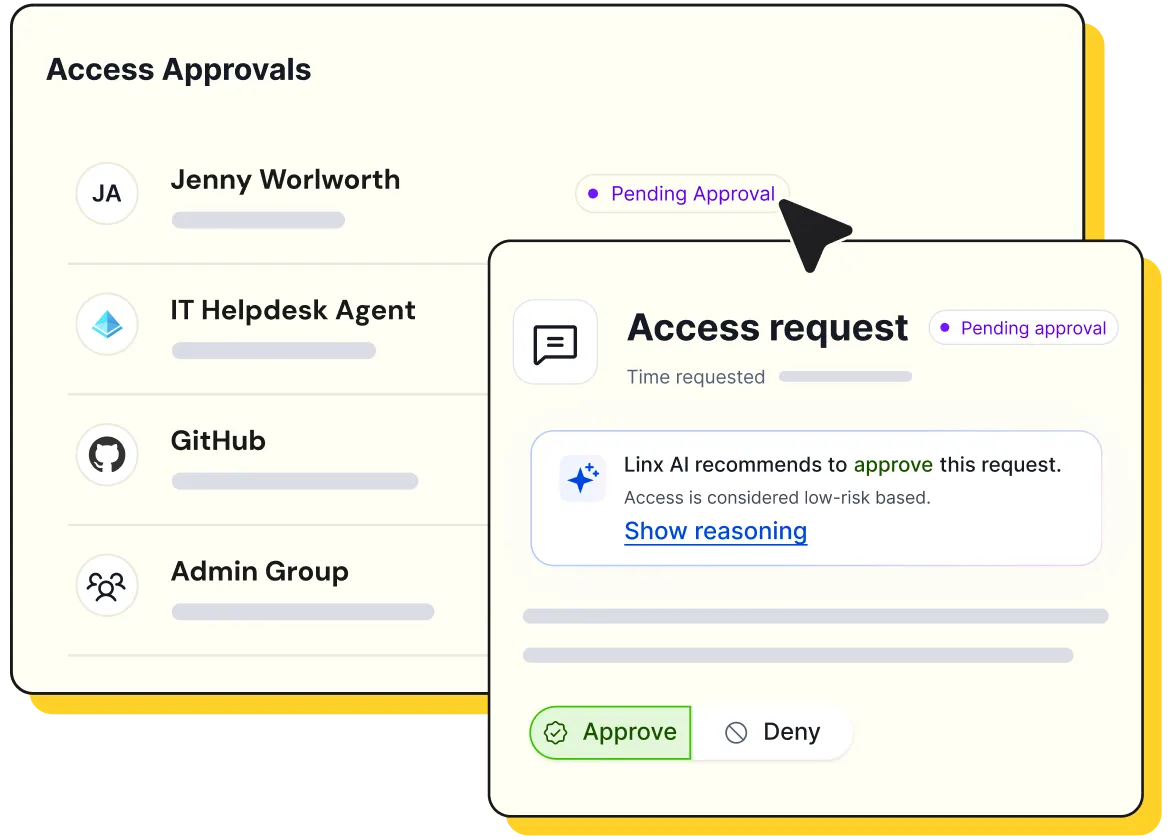Click the Deny prohibition icon
Screen dimensions: 1168x840
point(736,732)
